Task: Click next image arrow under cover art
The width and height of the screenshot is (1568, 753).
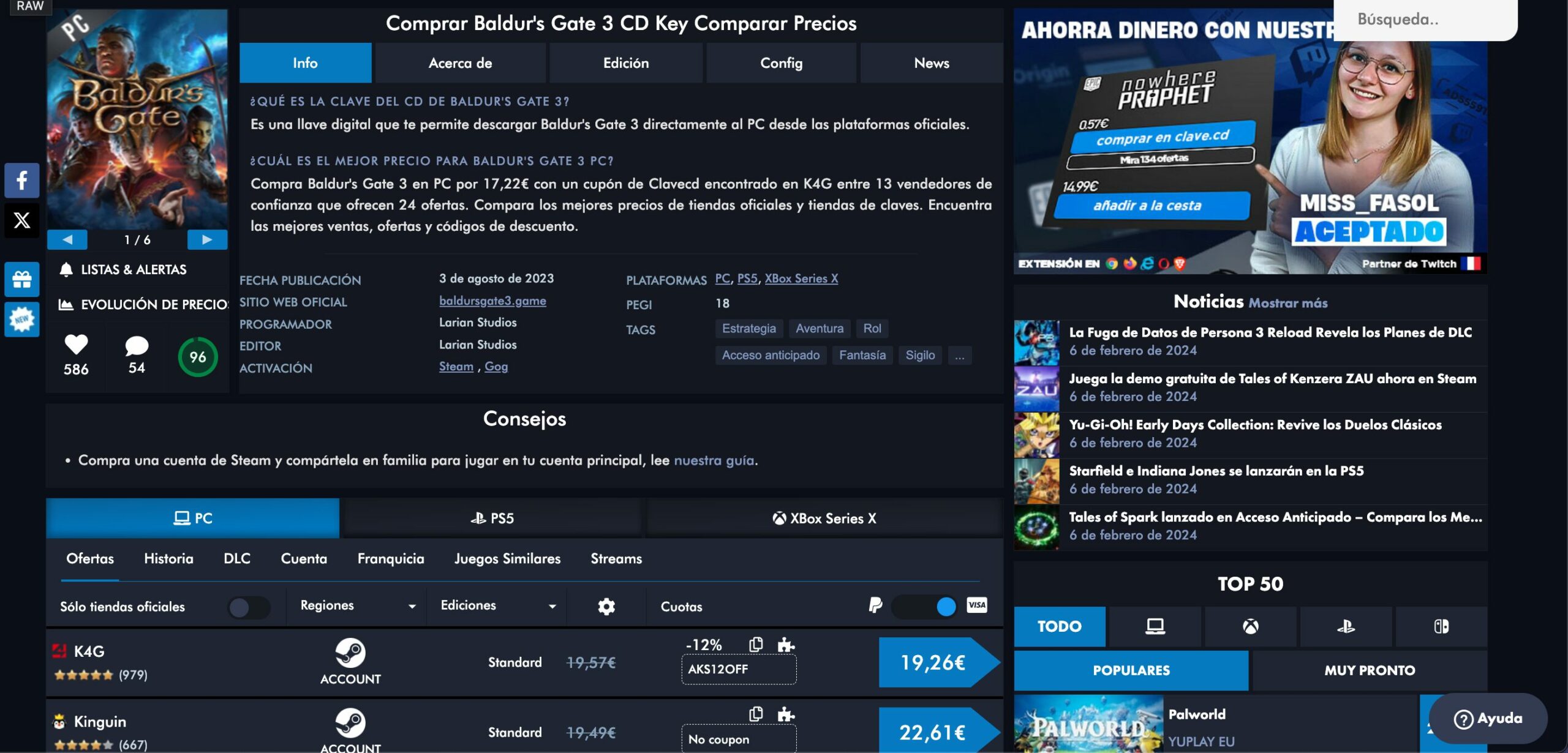Action: click(x=207, y=239)
